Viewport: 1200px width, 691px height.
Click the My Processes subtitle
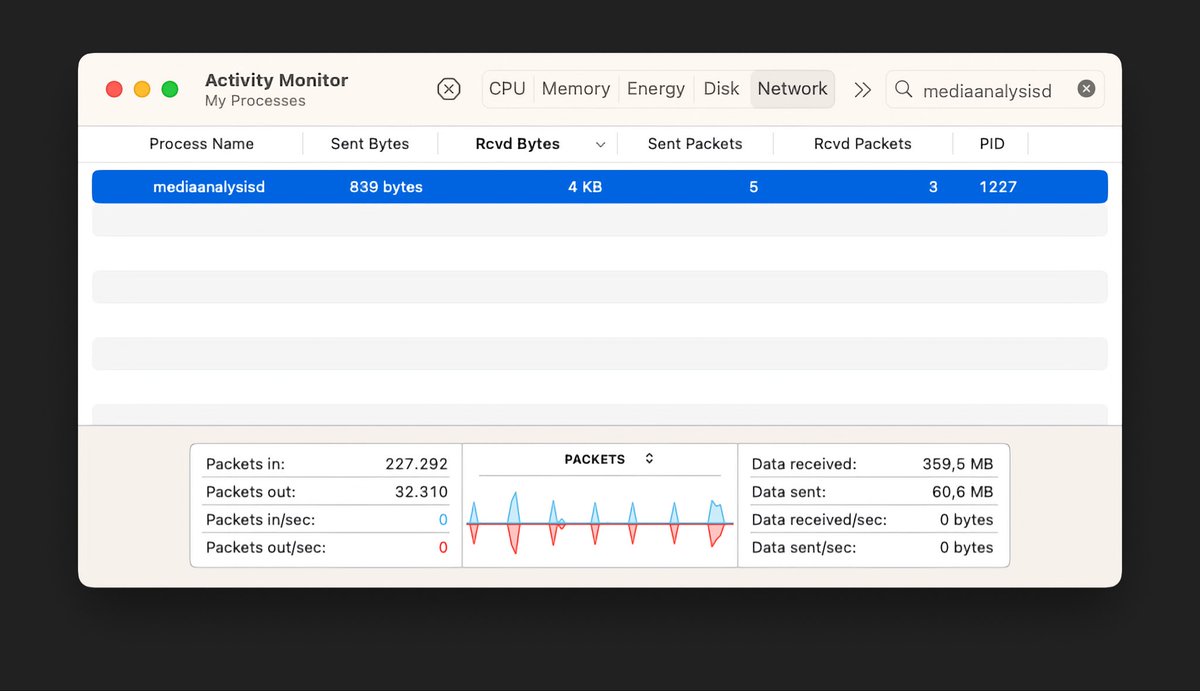(x=255, y=101)
